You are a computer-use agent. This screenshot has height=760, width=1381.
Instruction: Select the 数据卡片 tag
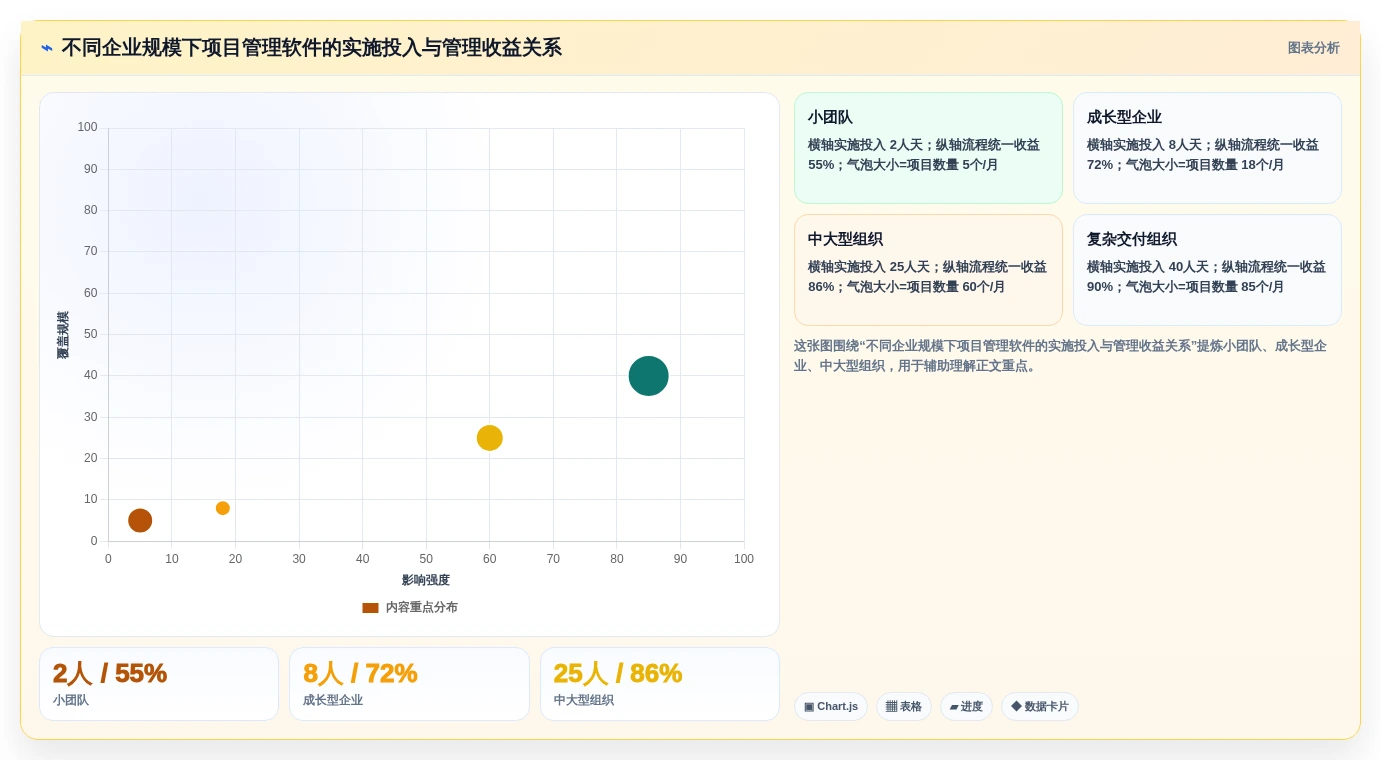[x=1040, y=706]
